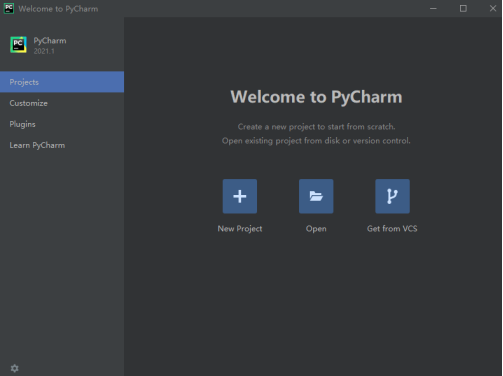Click the PyCharm icon in the title bar
This screenshot has height=376, width=503.
coord(9,8)
